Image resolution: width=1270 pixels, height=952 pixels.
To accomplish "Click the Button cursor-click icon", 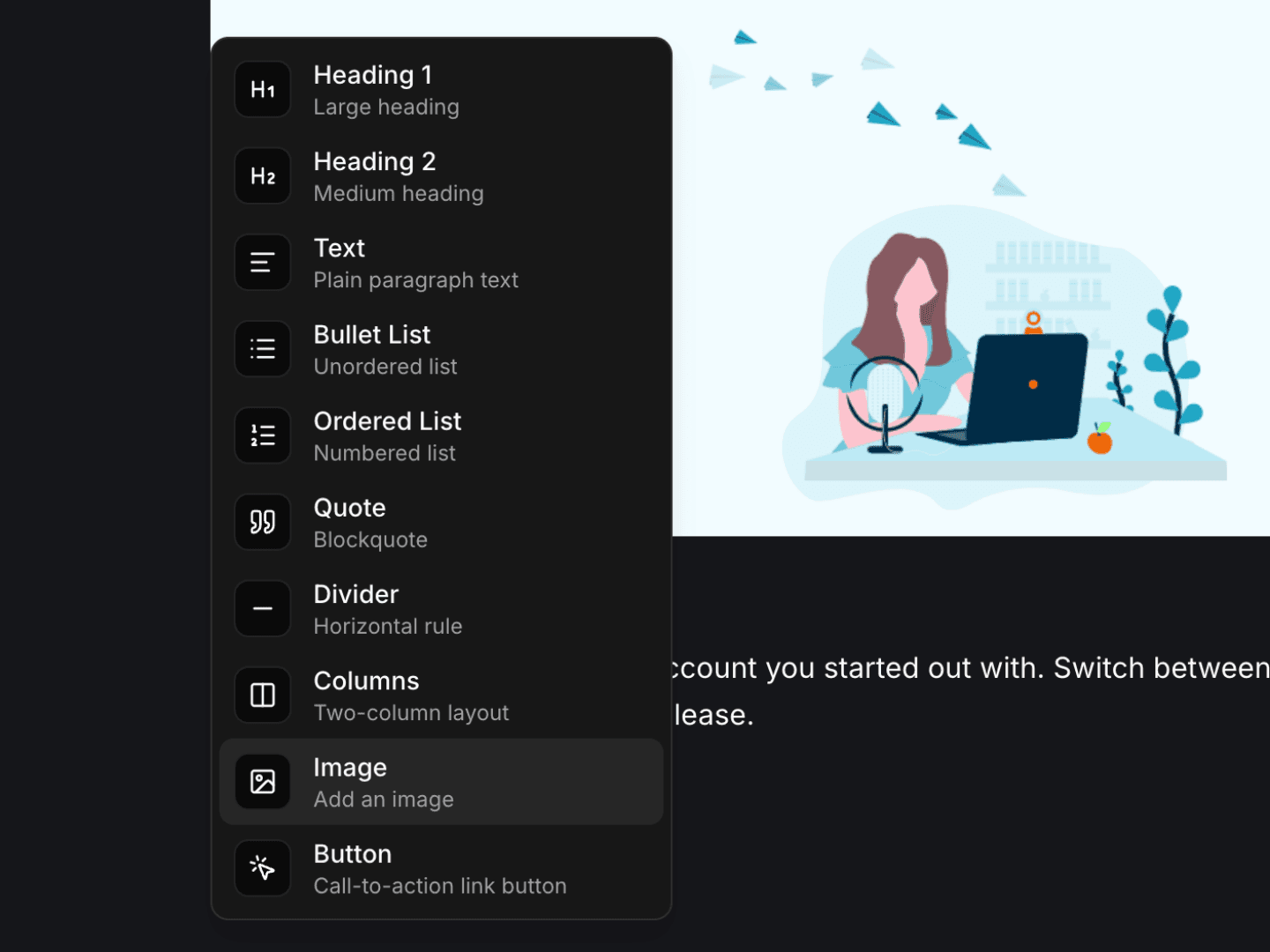I will (x=263, y=867).
